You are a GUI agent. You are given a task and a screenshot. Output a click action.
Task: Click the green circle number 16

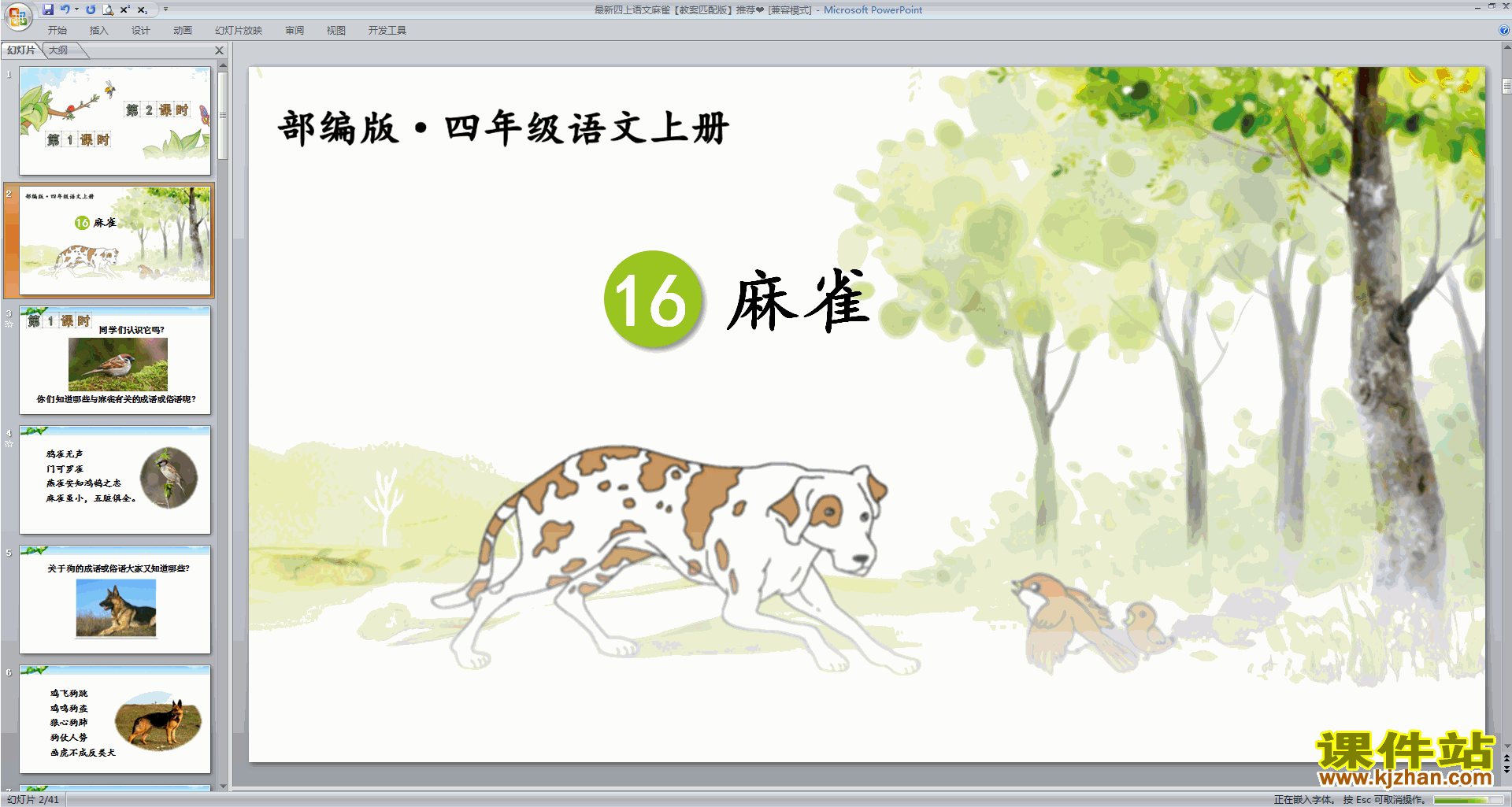point(653,300)
